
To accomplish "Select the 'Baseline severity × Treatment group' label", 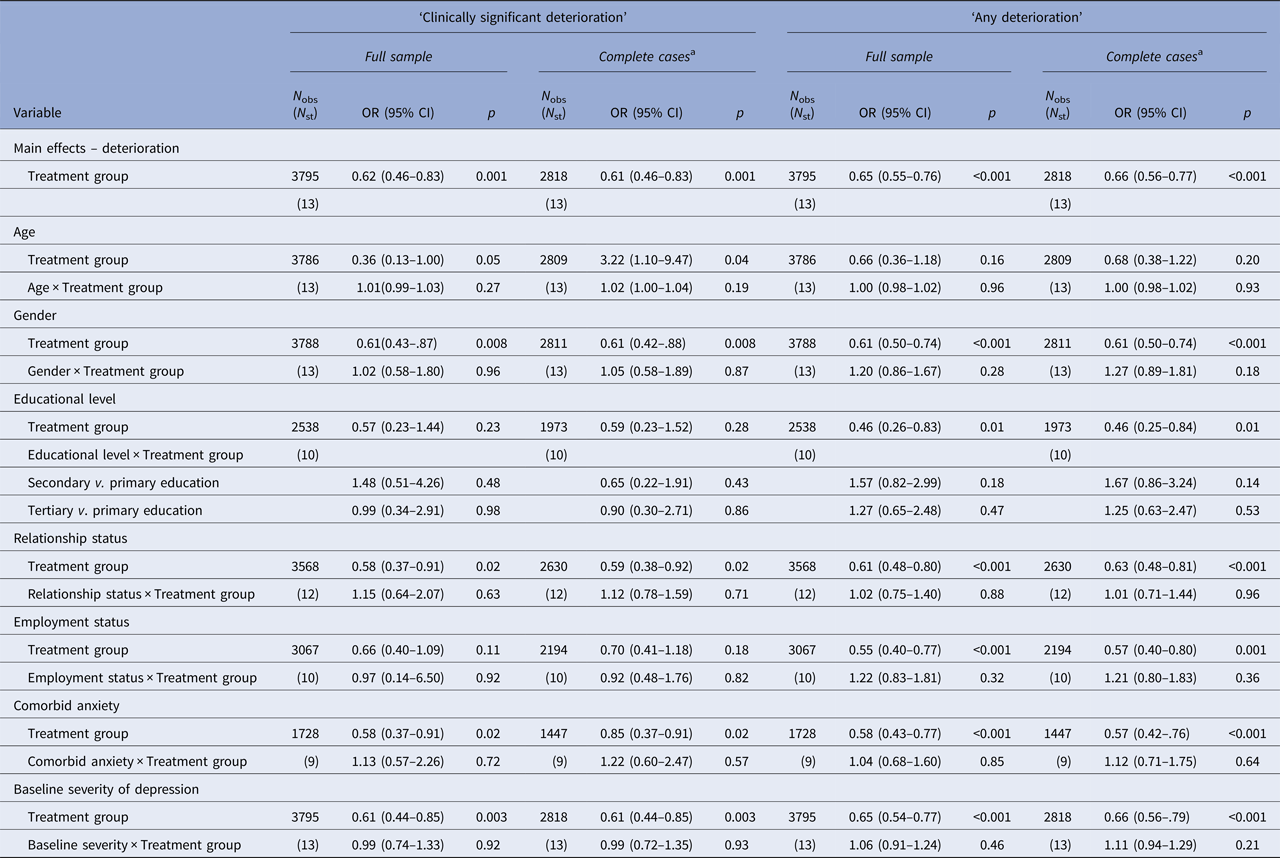I will point(134,845).
